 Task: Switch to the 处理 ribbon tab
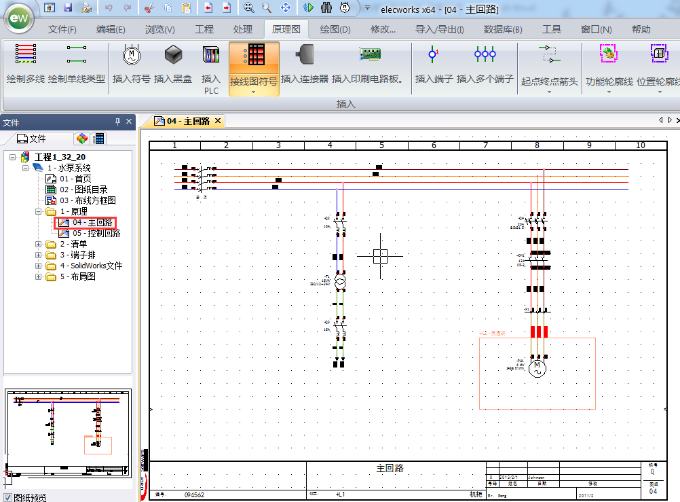pyautogui.click(x=243, y=29)
